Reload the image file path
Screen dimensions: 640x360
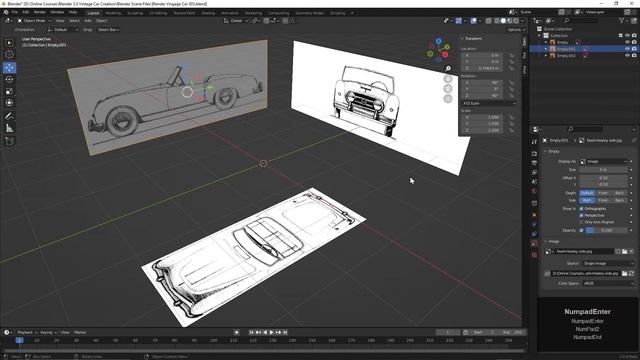(631, 273)
